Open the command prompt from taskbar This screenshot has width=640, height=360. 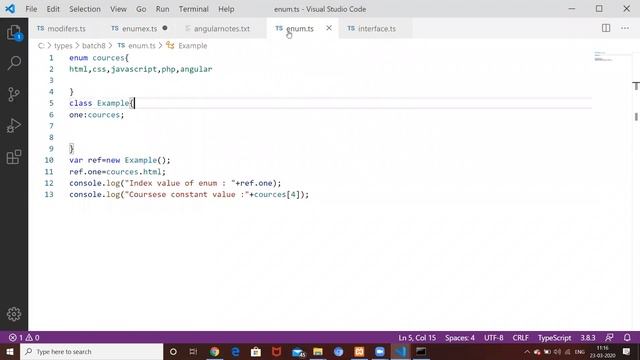coord(421,351)
